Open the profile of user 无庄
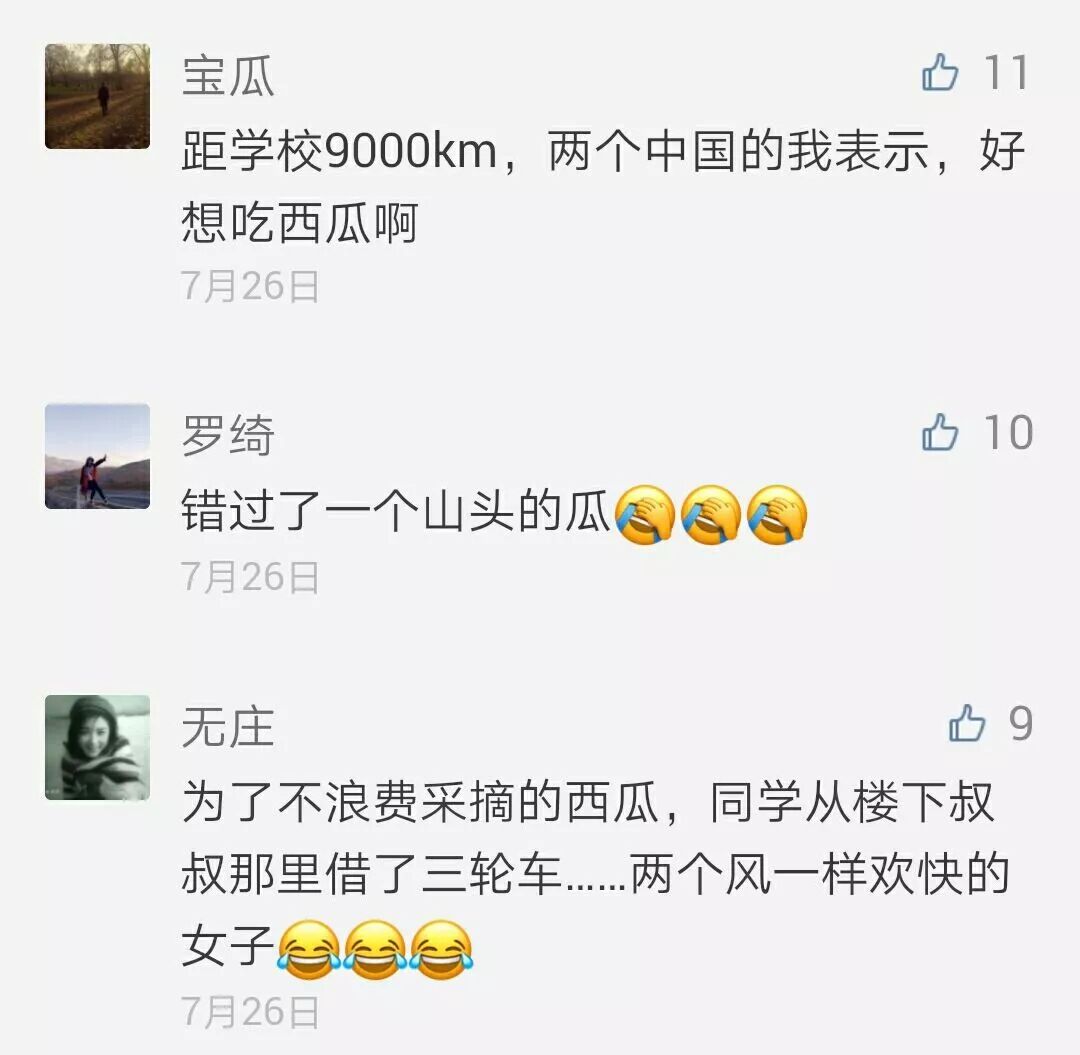1080x1055 pixels. (228, 727)
